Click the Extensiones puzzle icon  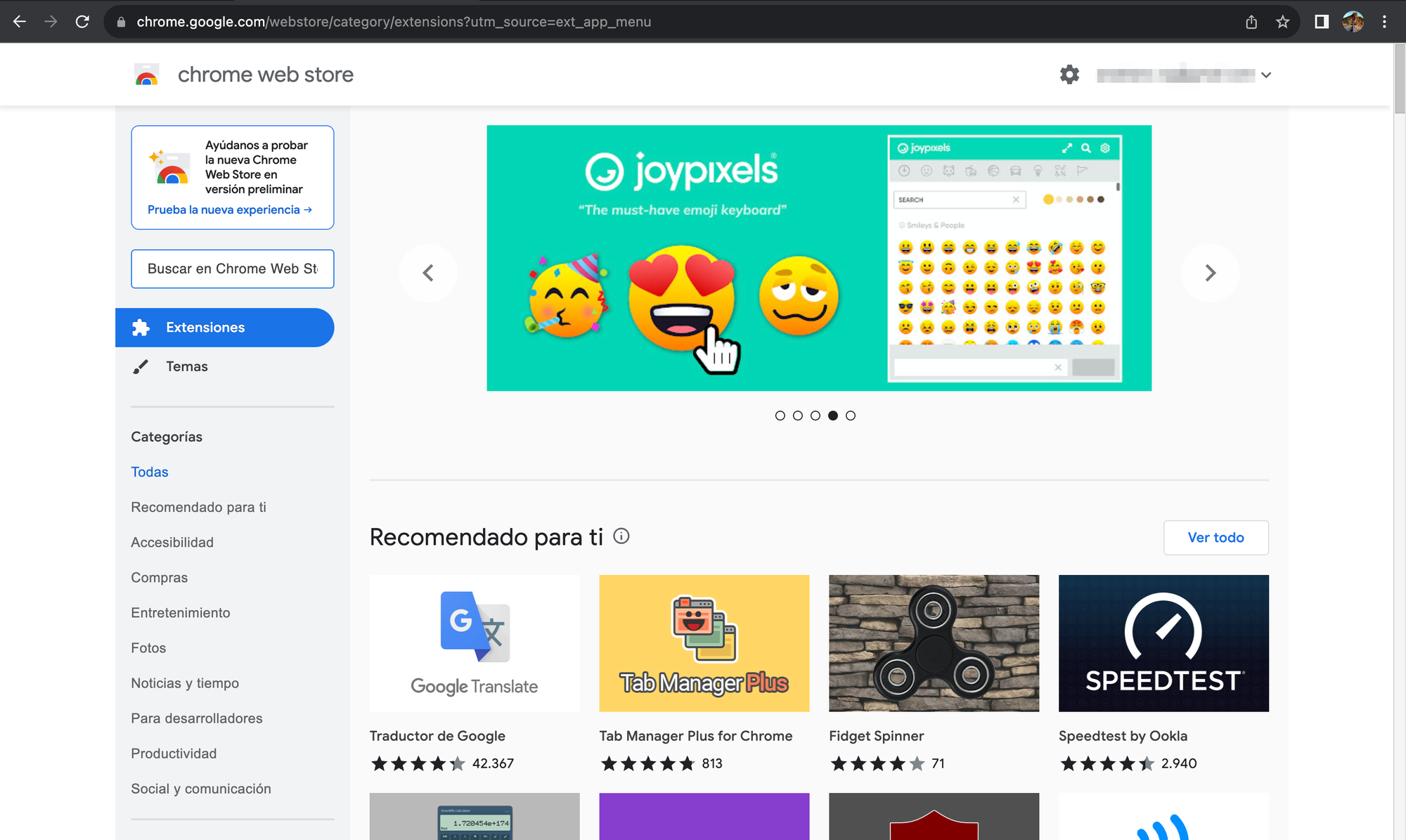tap(141, 328)
